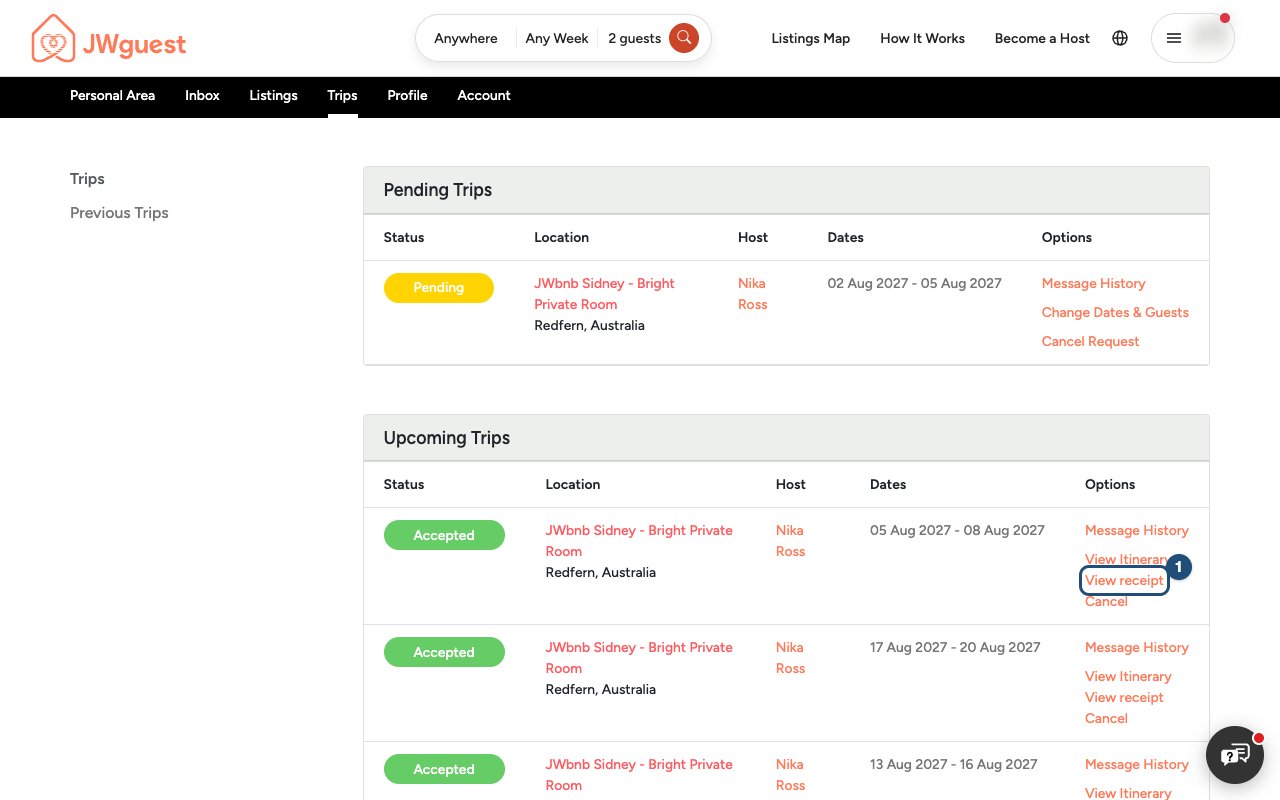Click the yellow Pending status badge
Image resolution: width=1280 pixels, height=800 pixels.
point(439,288)
